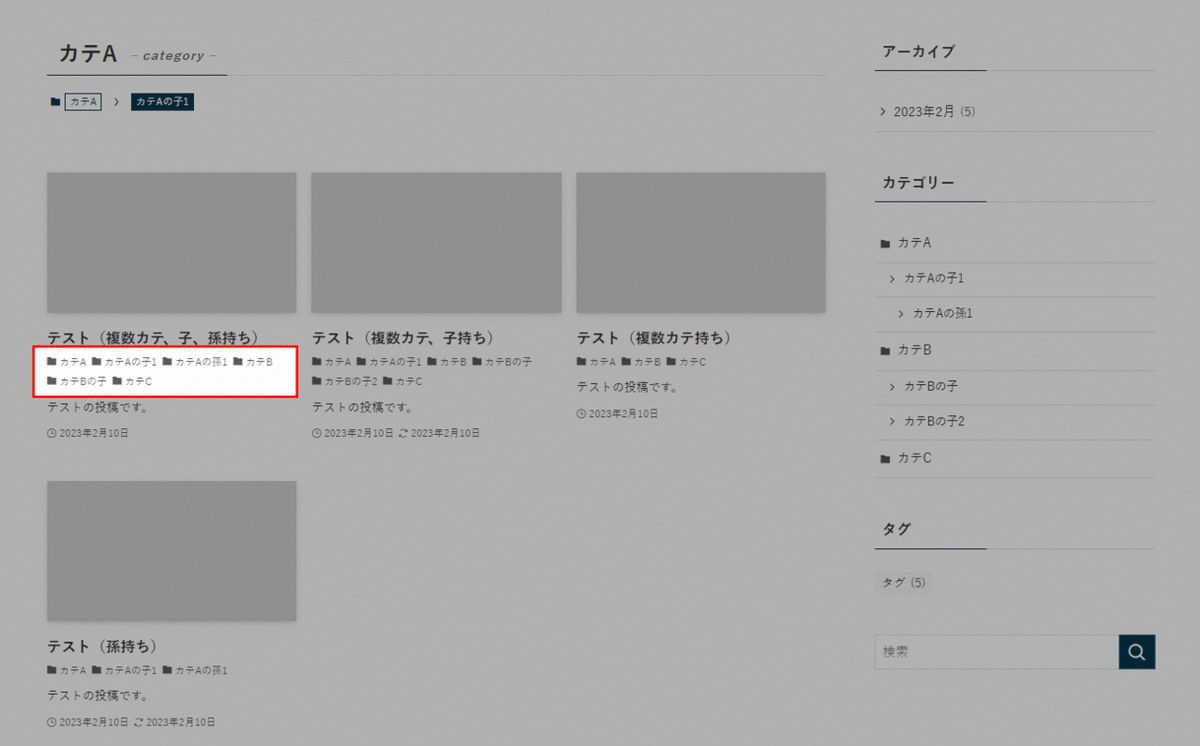Click clock icon under テスト（複数カテ、子持ち） post

pos(317,434)
